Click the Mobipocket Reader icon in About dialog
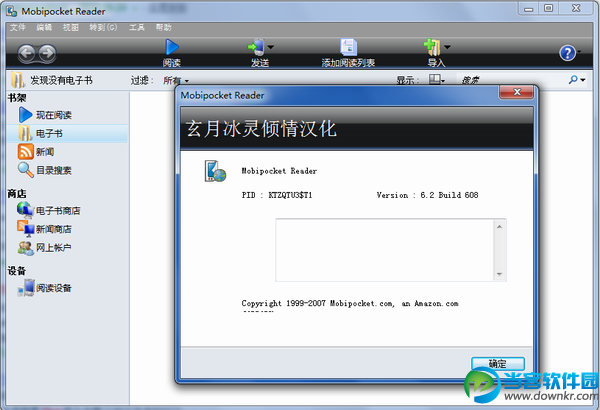The height and width of the screenshot is (410, 600). coord(215,171)
